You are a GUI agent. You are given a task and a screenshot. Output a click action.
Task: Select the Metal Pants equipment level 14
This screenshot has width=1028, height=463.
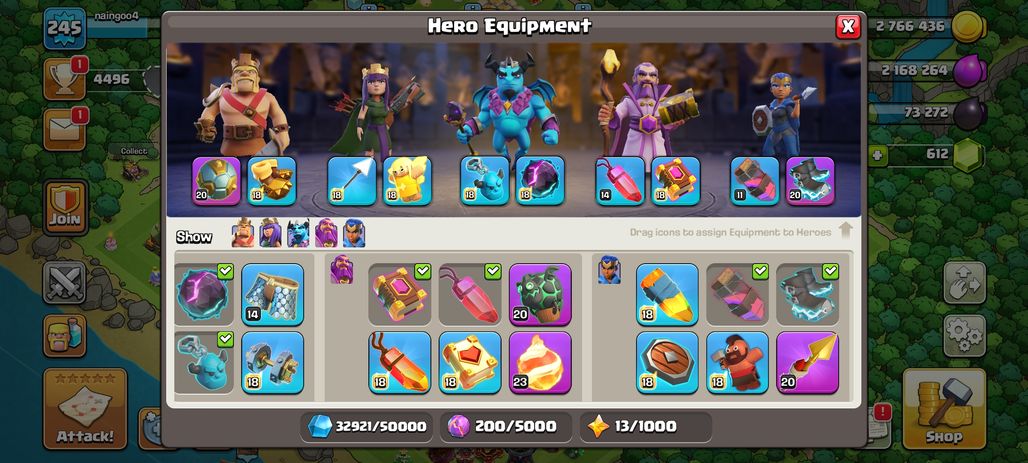pyautogui.click(x=273, y=294)
